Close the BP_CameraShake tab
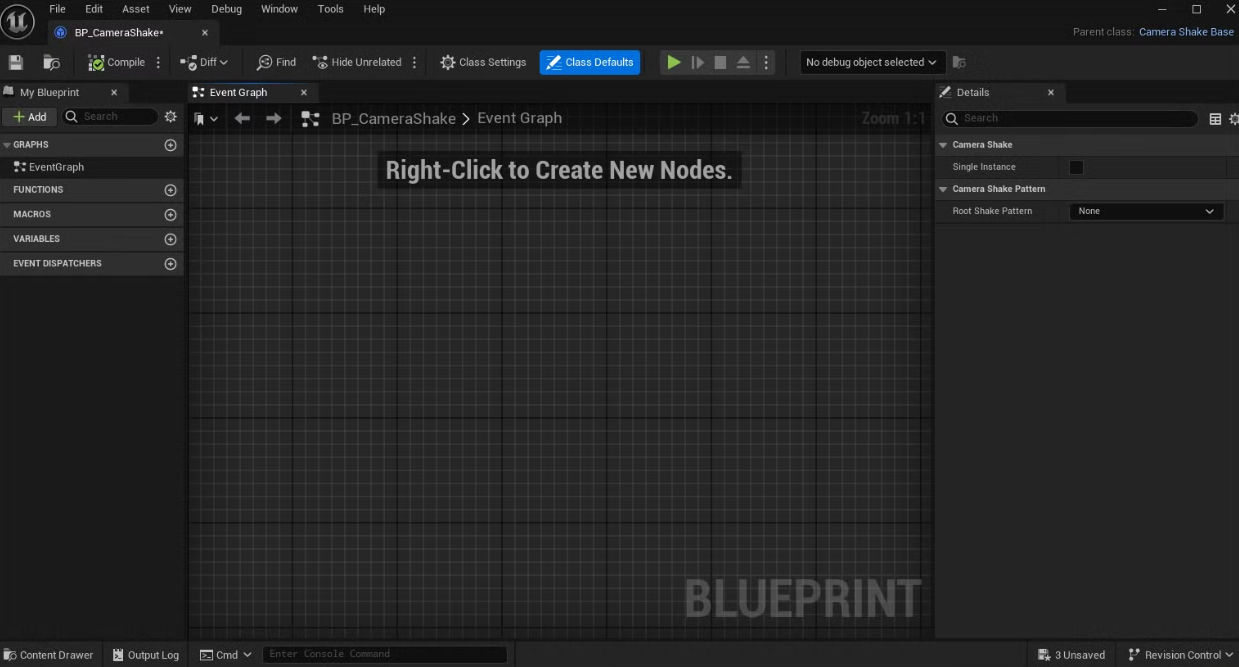The image size is (1239, 667). pos(205,32)
